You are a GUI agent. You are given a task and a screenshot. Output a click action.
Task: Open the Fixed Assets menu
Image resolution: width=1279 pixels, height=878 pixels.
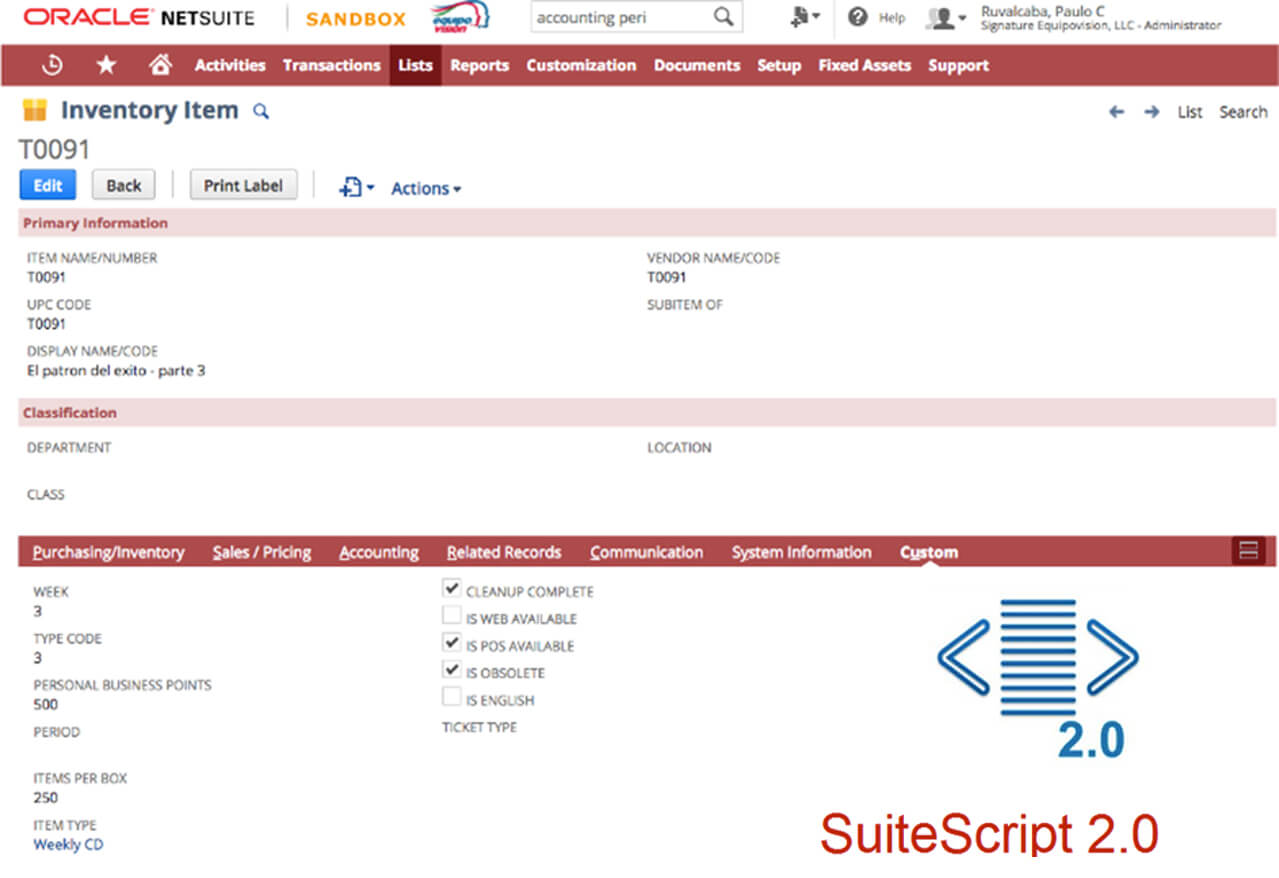tap(864, 65)
